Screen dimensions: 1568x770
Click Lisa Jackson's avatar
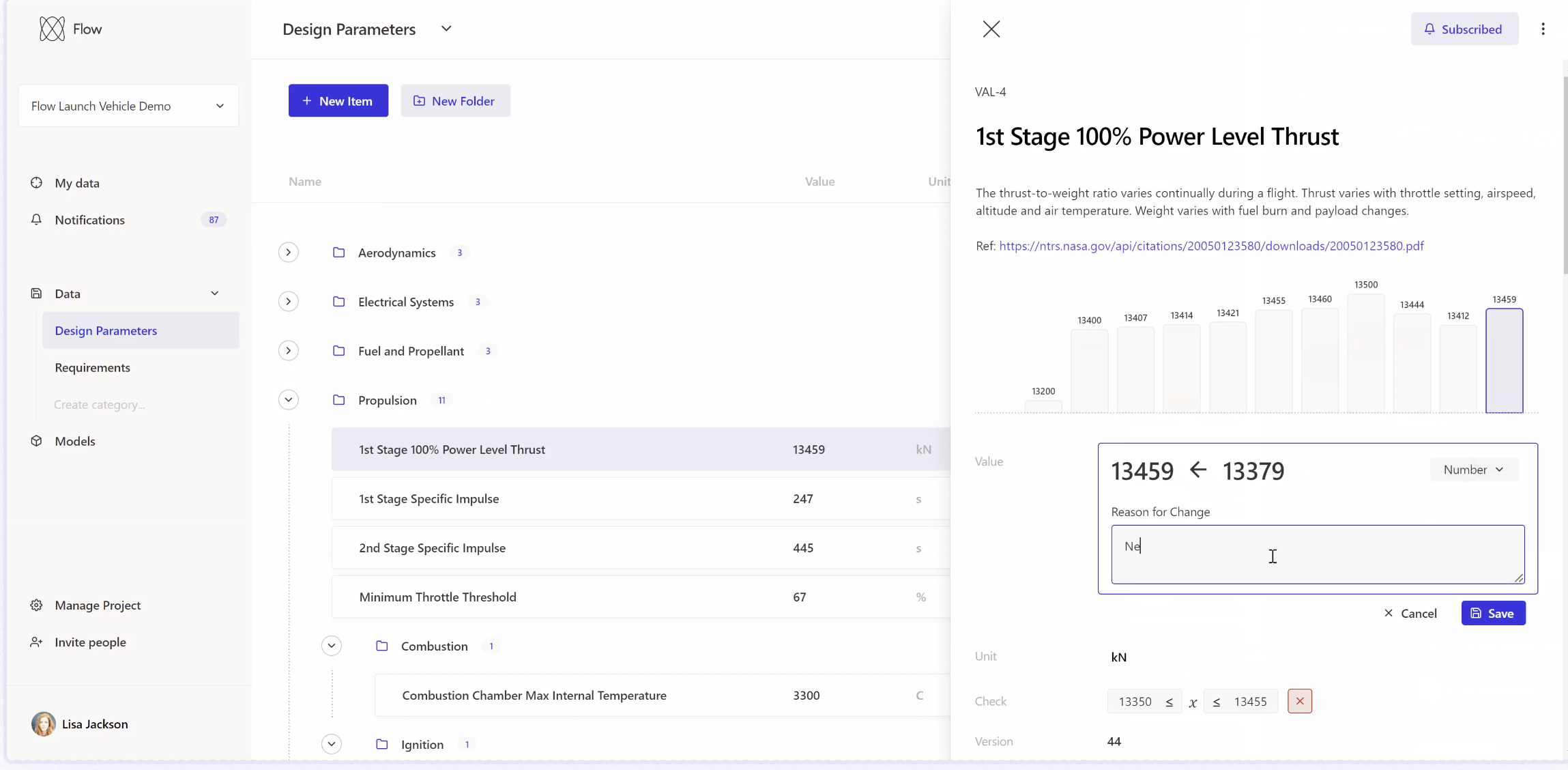coord(44,724)
